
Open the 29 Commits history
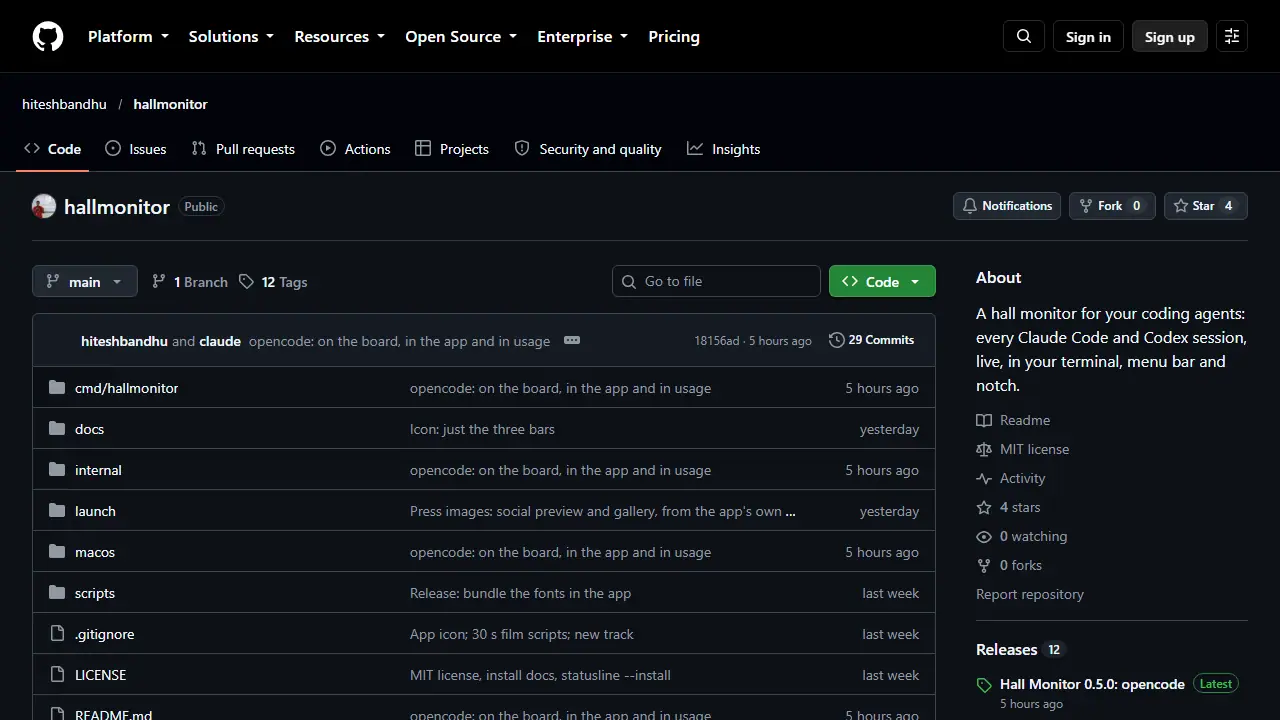871,340
